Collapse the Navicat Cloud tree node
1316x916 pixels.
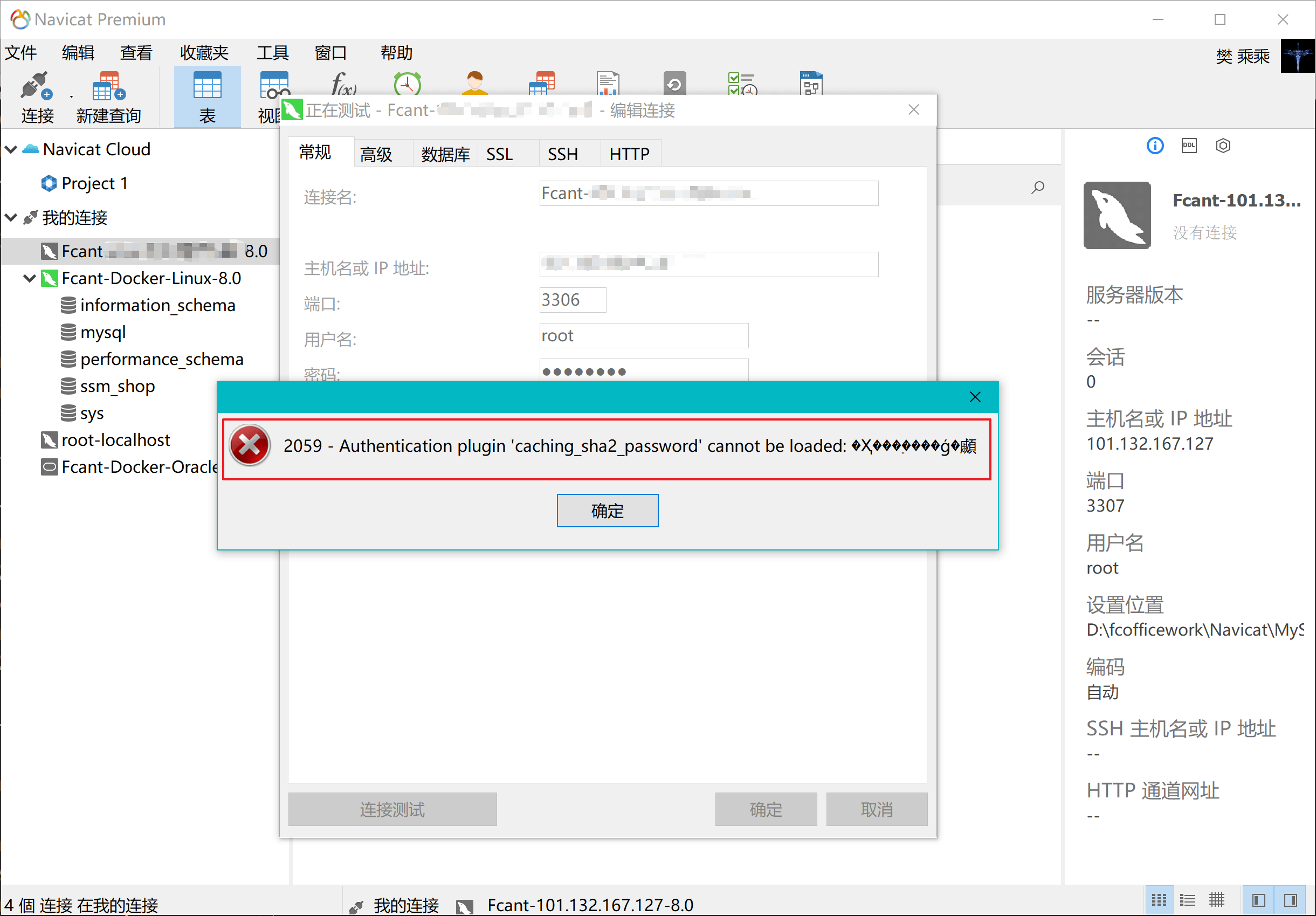[11, 149]
